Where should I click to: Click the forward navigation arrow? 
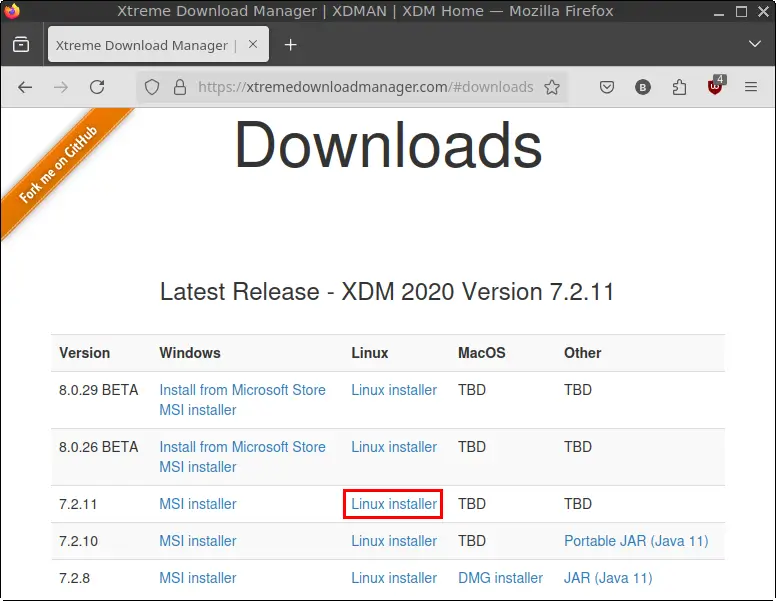tap(61, 88)
